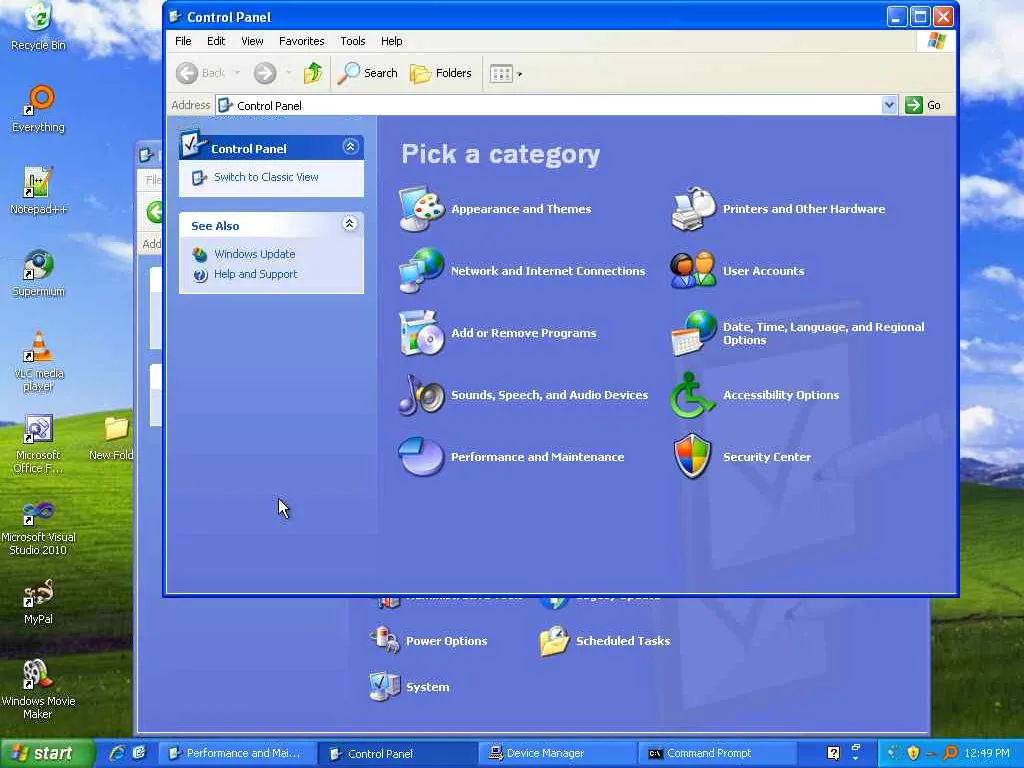
Task: Open the View menu
Action: pyautogui.click(x=252, y=41)
